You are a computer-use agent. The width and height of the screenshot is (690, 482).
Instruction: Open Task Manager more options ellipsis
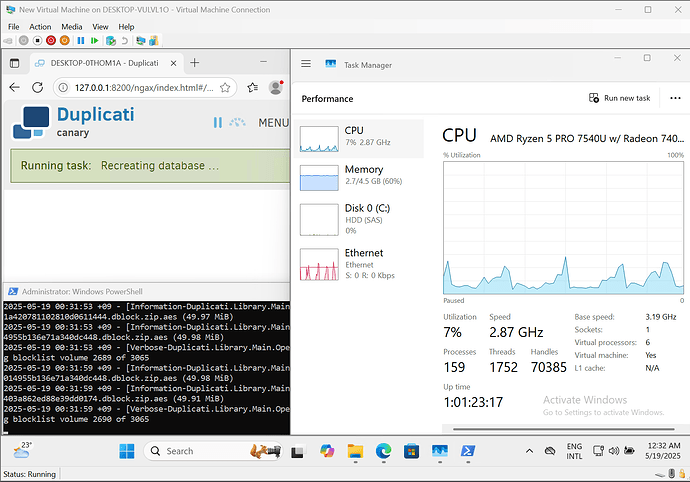tap(675, 98)
